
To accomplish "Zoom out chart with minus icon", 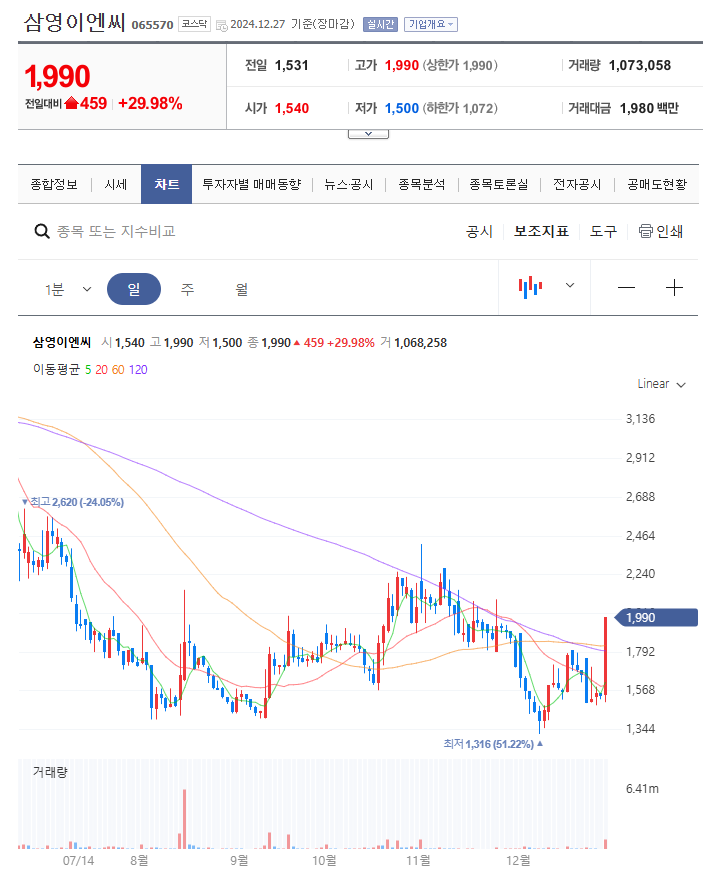I will coord(626,287).
